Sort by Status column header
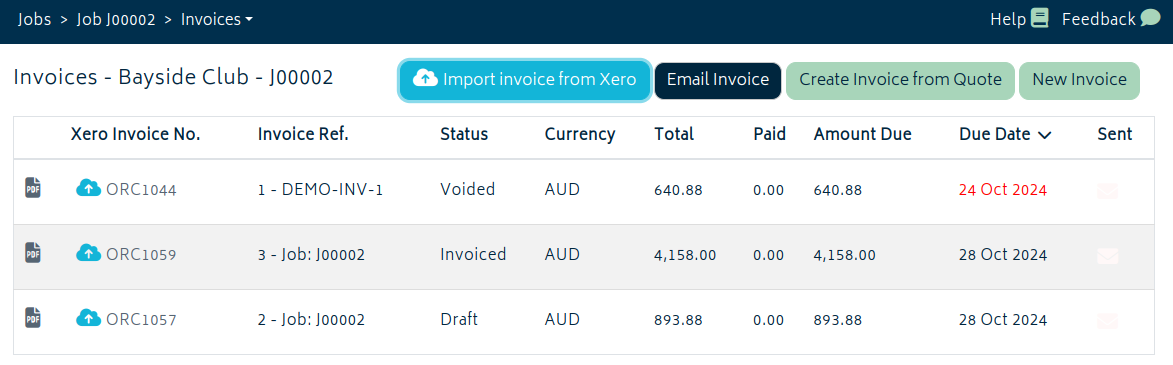The image size is (1173, 365). [464, 135]
